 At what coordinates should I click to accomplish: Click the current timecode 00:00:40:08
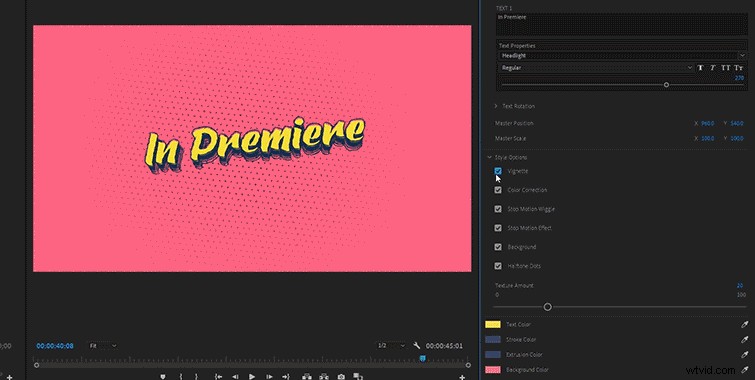[55, 346]
